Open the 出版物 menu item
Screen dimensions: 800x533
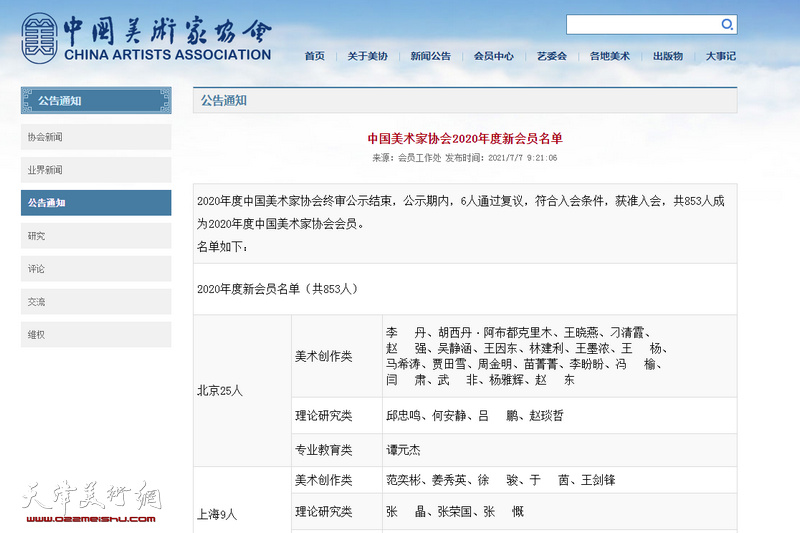[668, 56]
